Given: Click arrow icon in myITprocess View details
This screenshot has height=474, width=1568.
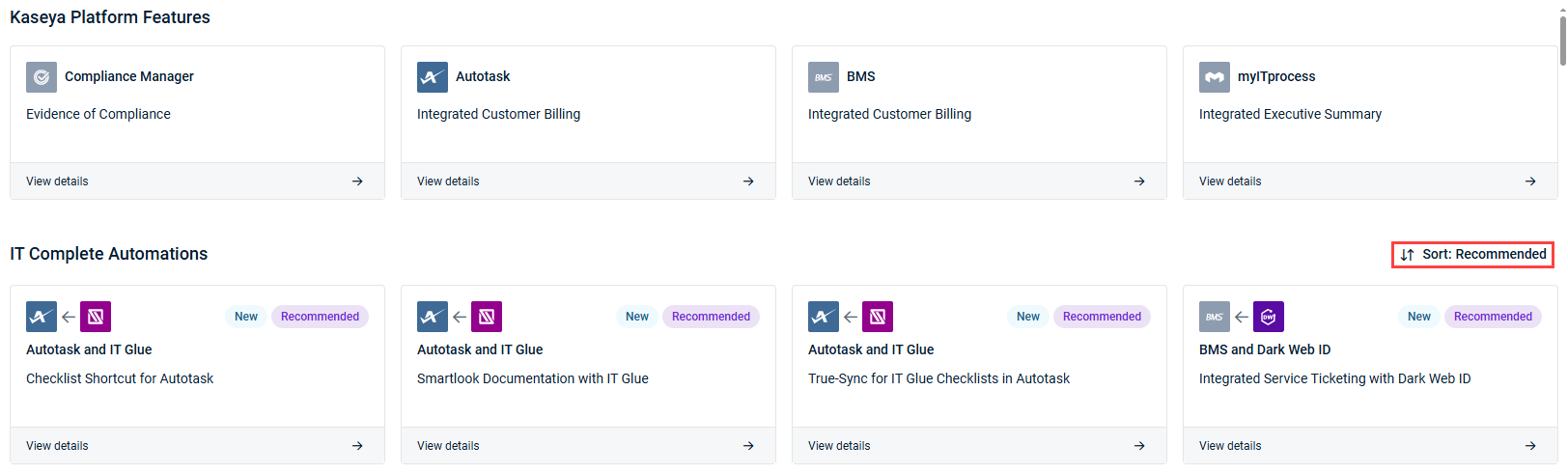Looking at the screenshot, I should 1530,181.
